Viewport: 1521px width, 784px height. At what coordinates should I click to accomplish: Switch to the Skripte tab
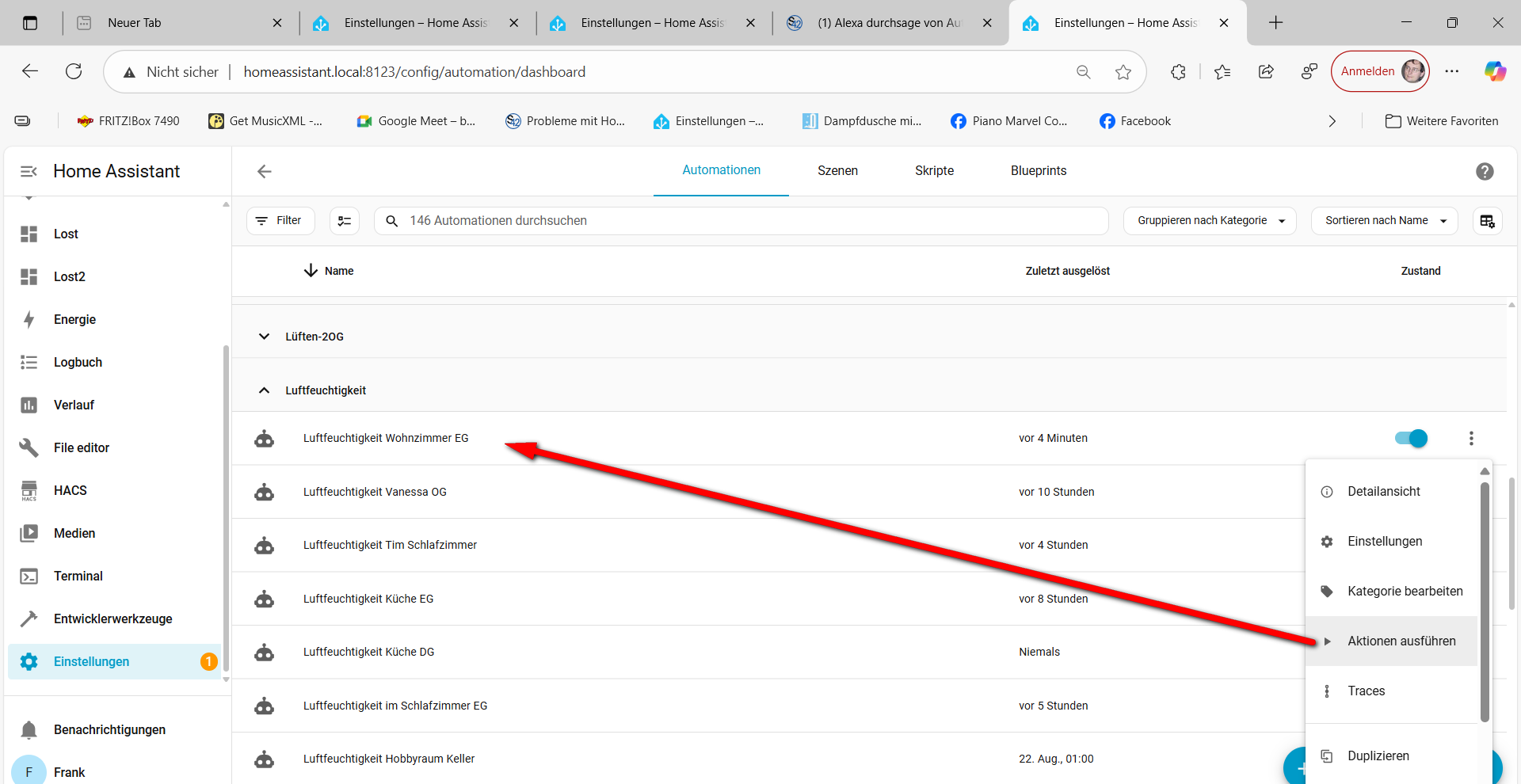pyautogui.click(x=934, y=170)
